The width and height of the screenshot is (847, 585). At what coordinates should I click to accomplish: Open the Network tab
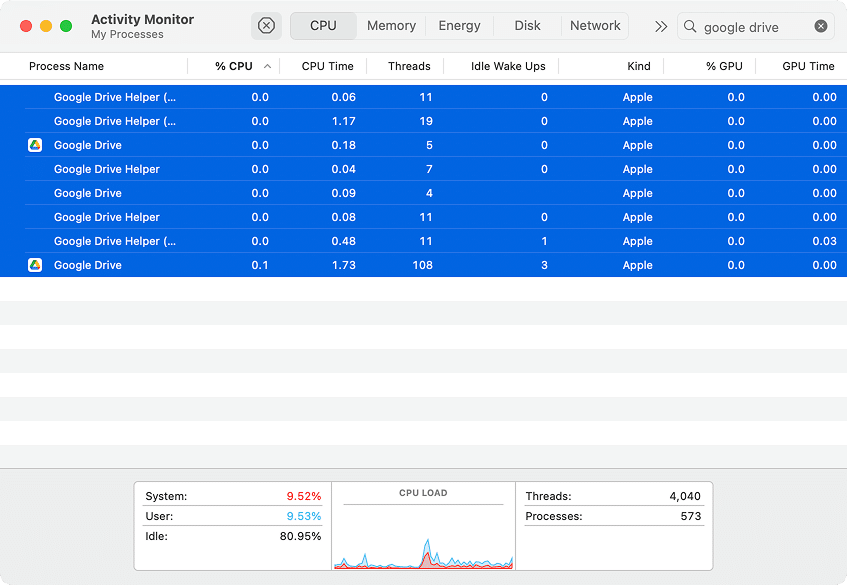point(595,26)
